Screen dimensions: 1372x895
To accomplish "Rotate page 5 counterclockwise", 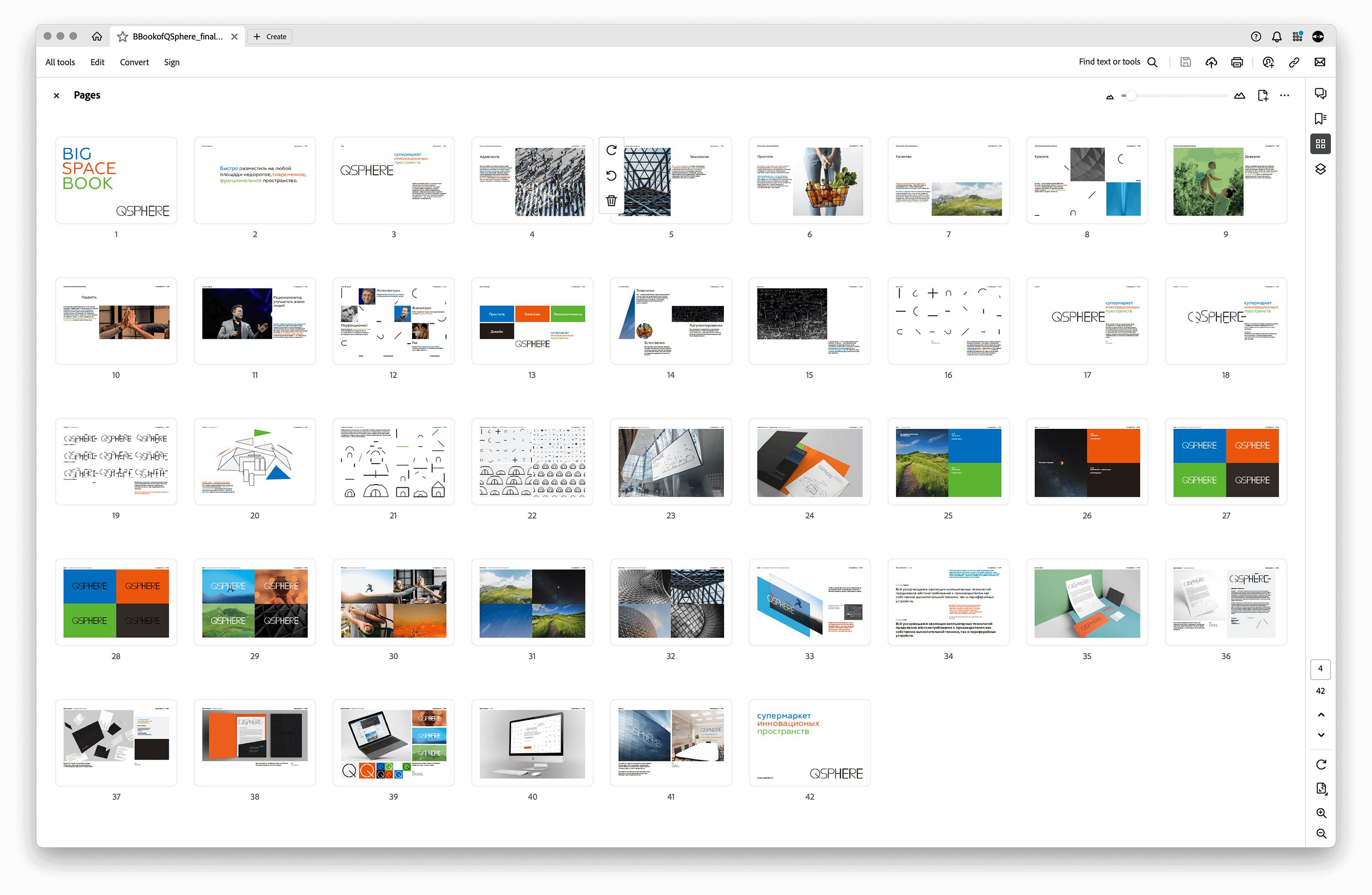I will pyautogui.click(x=611, y=176).
